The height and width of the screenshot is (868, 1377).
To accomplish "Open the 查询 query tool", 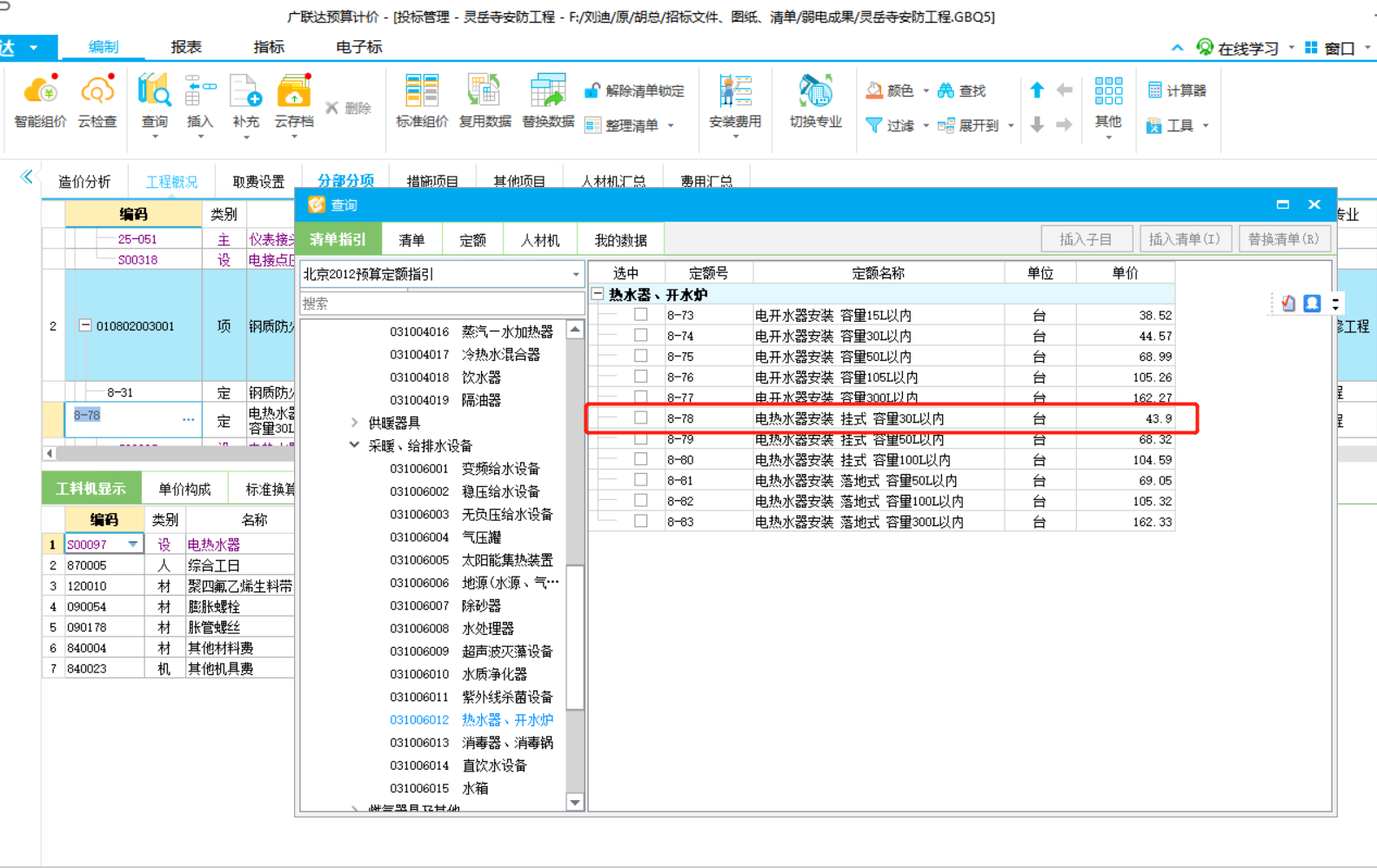I will [155, 104].
